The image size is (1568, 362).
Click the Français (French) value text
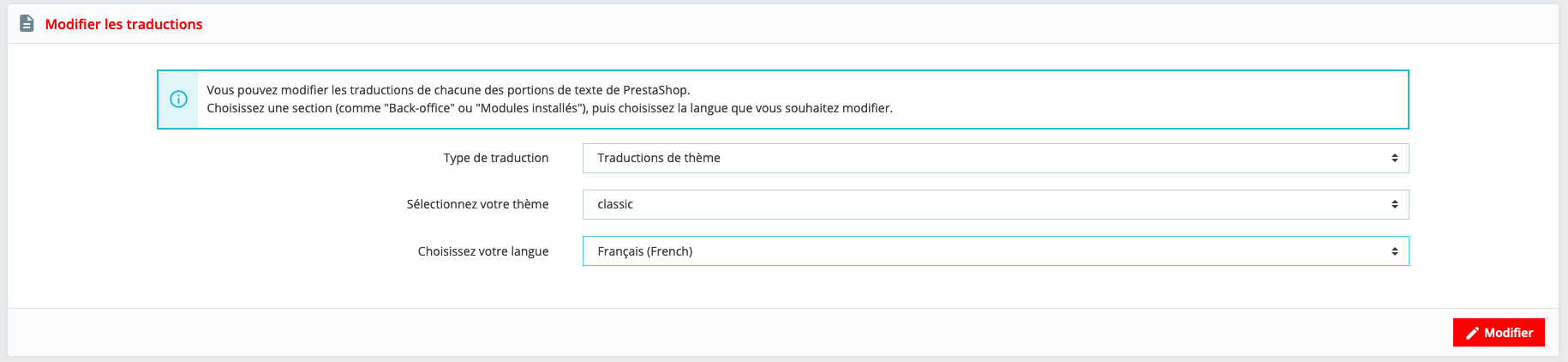[644, 251]
